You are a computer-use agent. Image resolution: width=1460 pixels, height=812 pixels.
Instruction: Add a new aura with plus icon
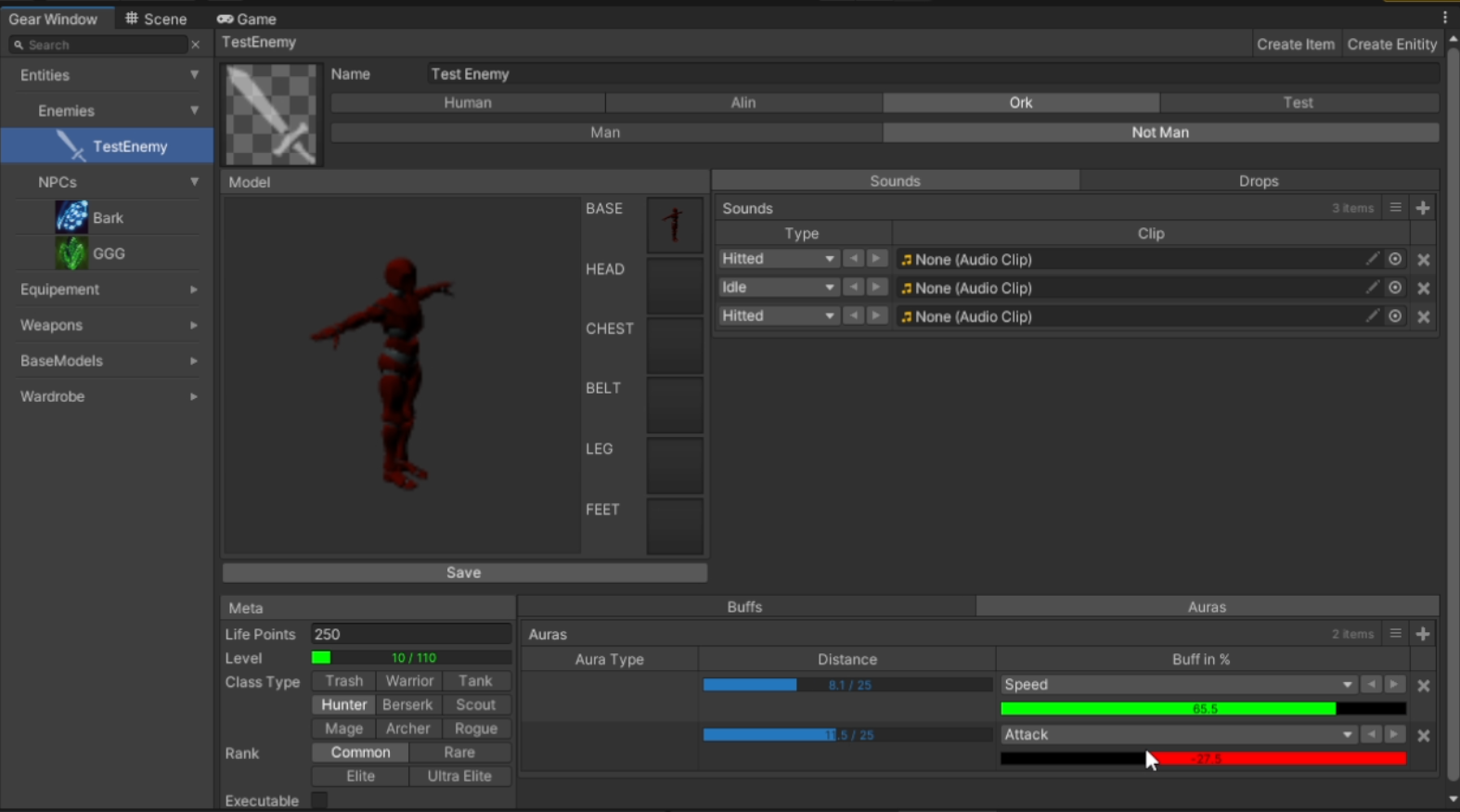coord(1423,634)
